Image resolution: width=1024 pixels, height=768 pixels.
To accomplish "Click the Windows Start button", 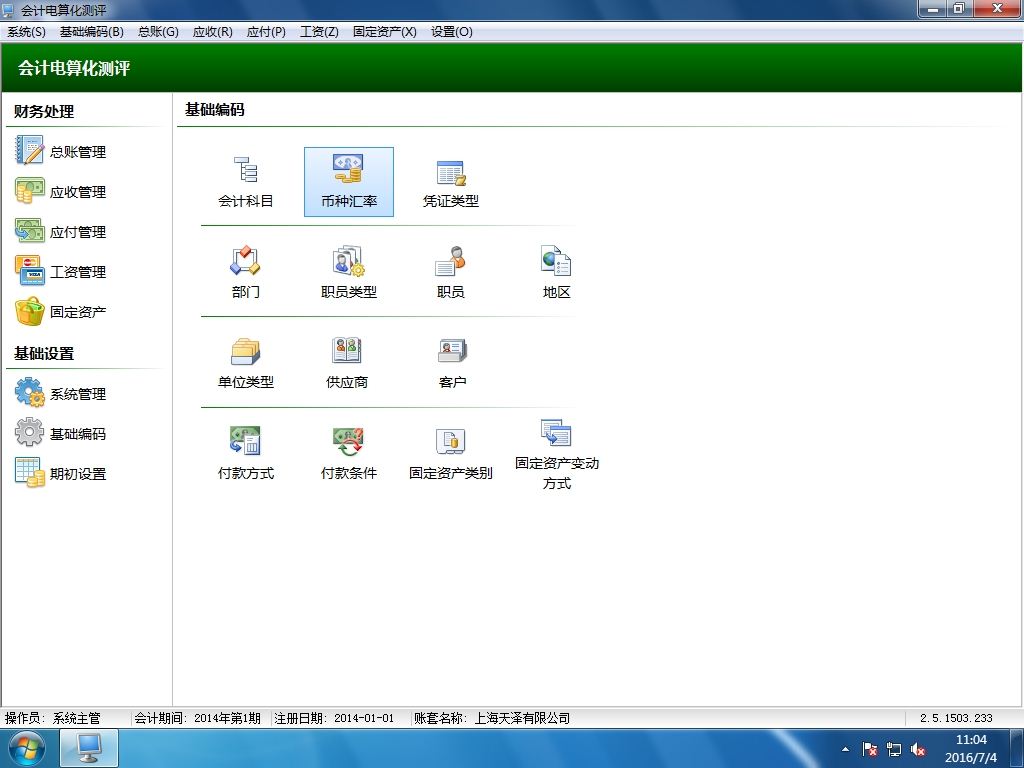I will [x=27, y=748].
